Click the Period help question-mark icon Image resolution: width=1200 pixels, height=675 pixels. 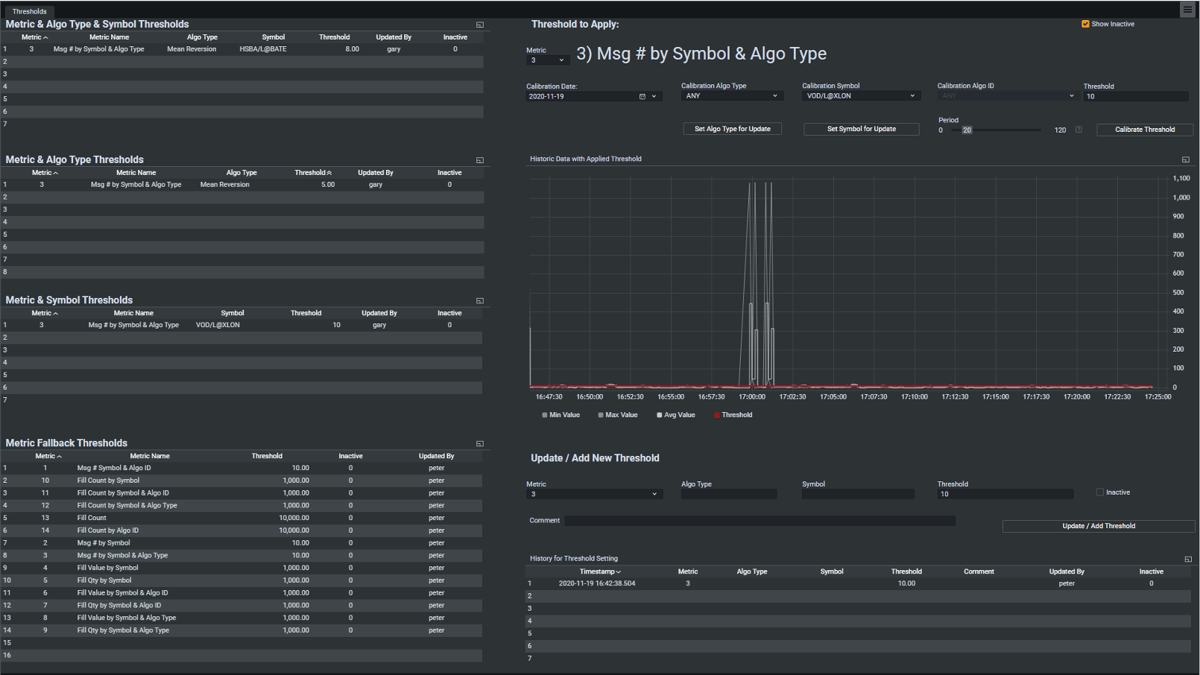1078,130
